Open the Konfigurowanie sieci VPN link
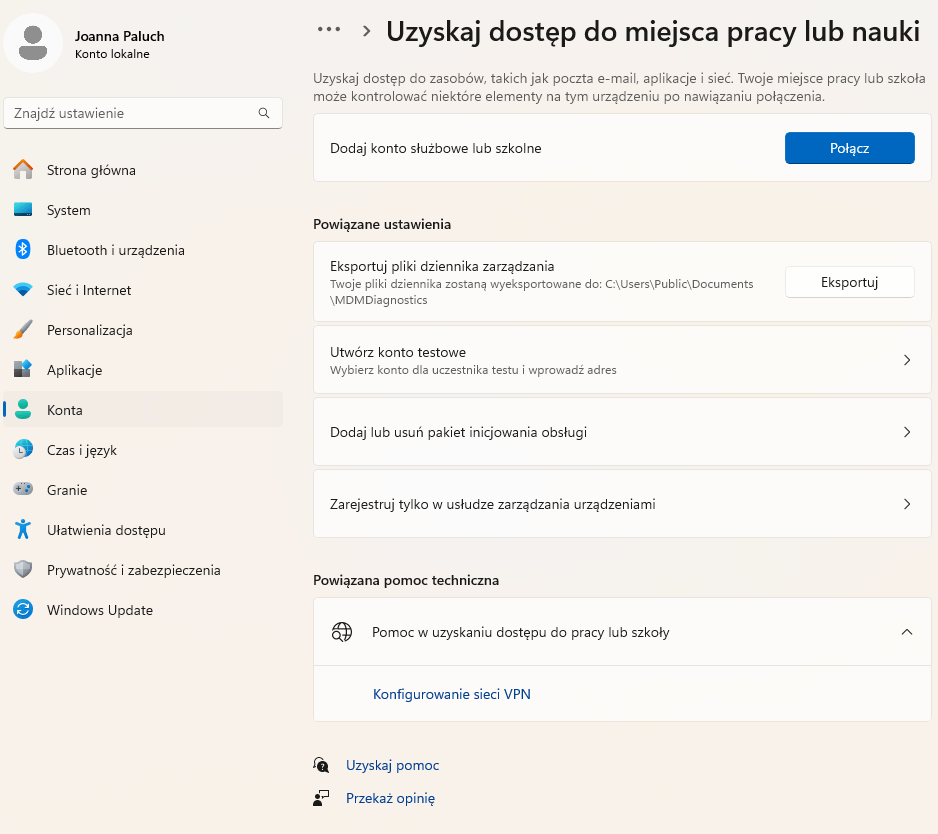This screenshot has width=938, height=834. (451, 693)
